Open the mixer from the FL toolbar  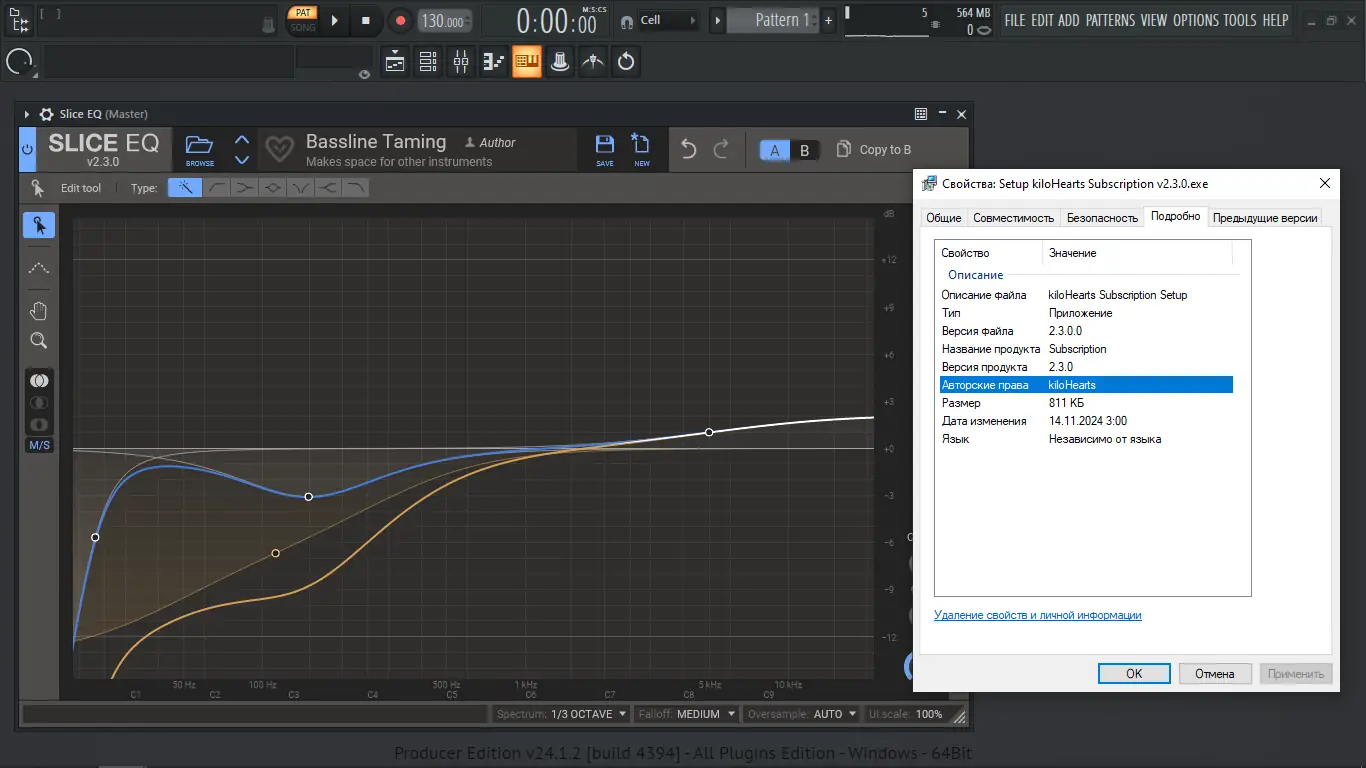pos(460,62)
